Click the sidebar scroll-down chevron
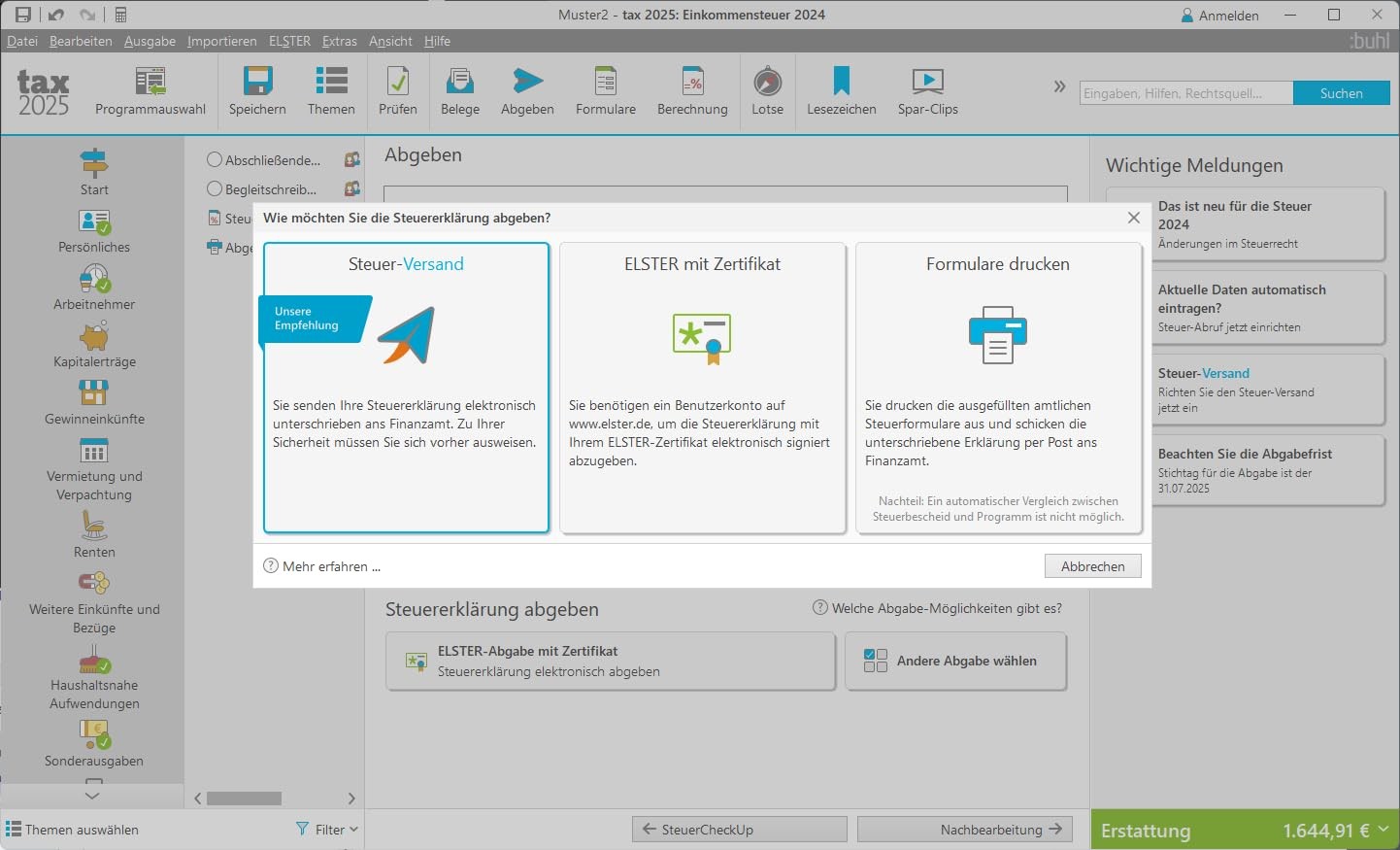Viewport: 1400px width, 850px height. (92, 796)
